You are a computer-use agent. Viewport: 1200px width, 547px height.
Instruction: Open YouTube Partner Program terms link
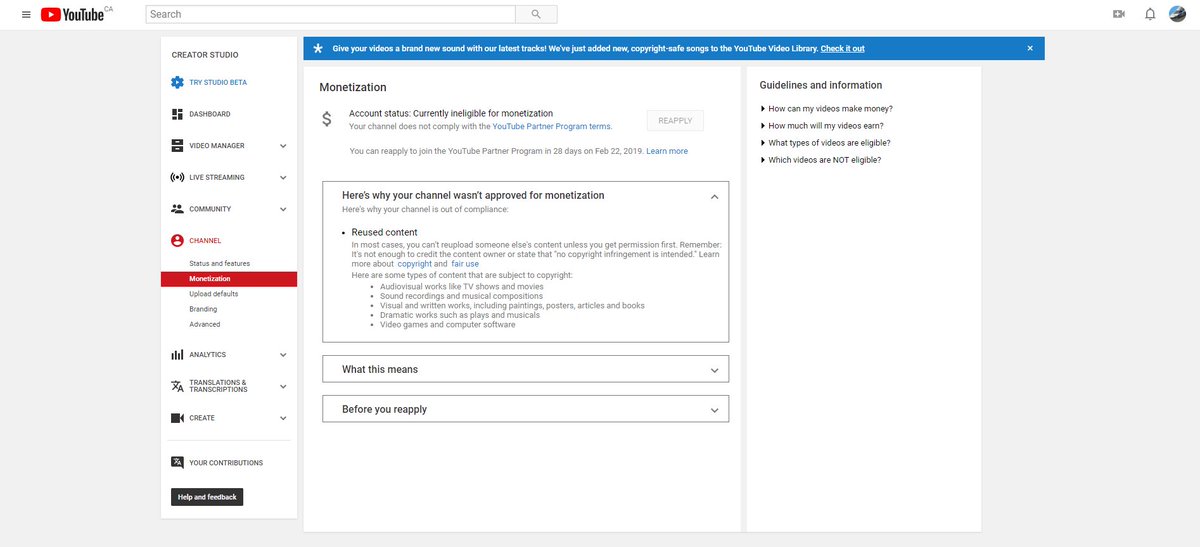point(551,127)
